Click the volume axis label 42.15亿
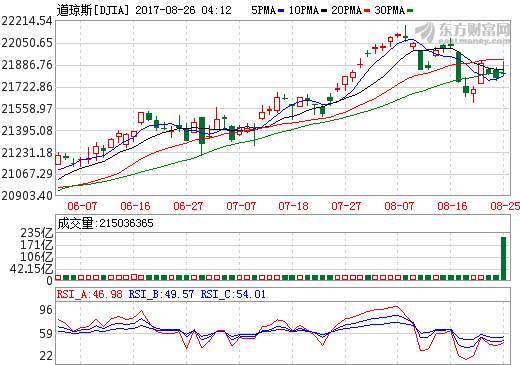The width and height of the screenshot is (520, 365). tap(31, 269)
